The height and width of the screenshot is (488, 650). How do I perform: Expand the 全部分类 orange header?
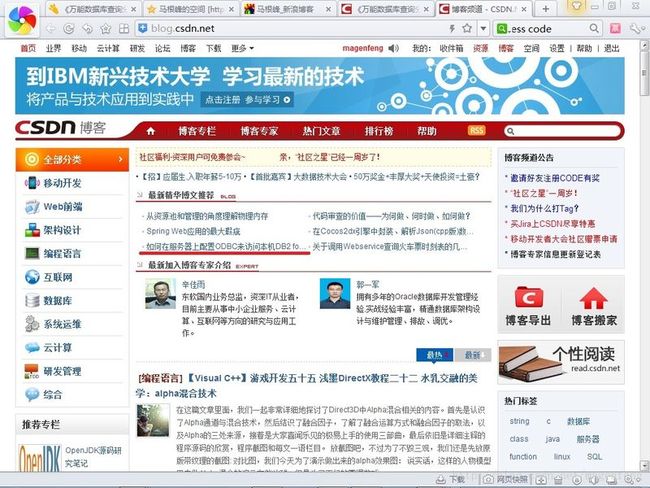[72, 160]
